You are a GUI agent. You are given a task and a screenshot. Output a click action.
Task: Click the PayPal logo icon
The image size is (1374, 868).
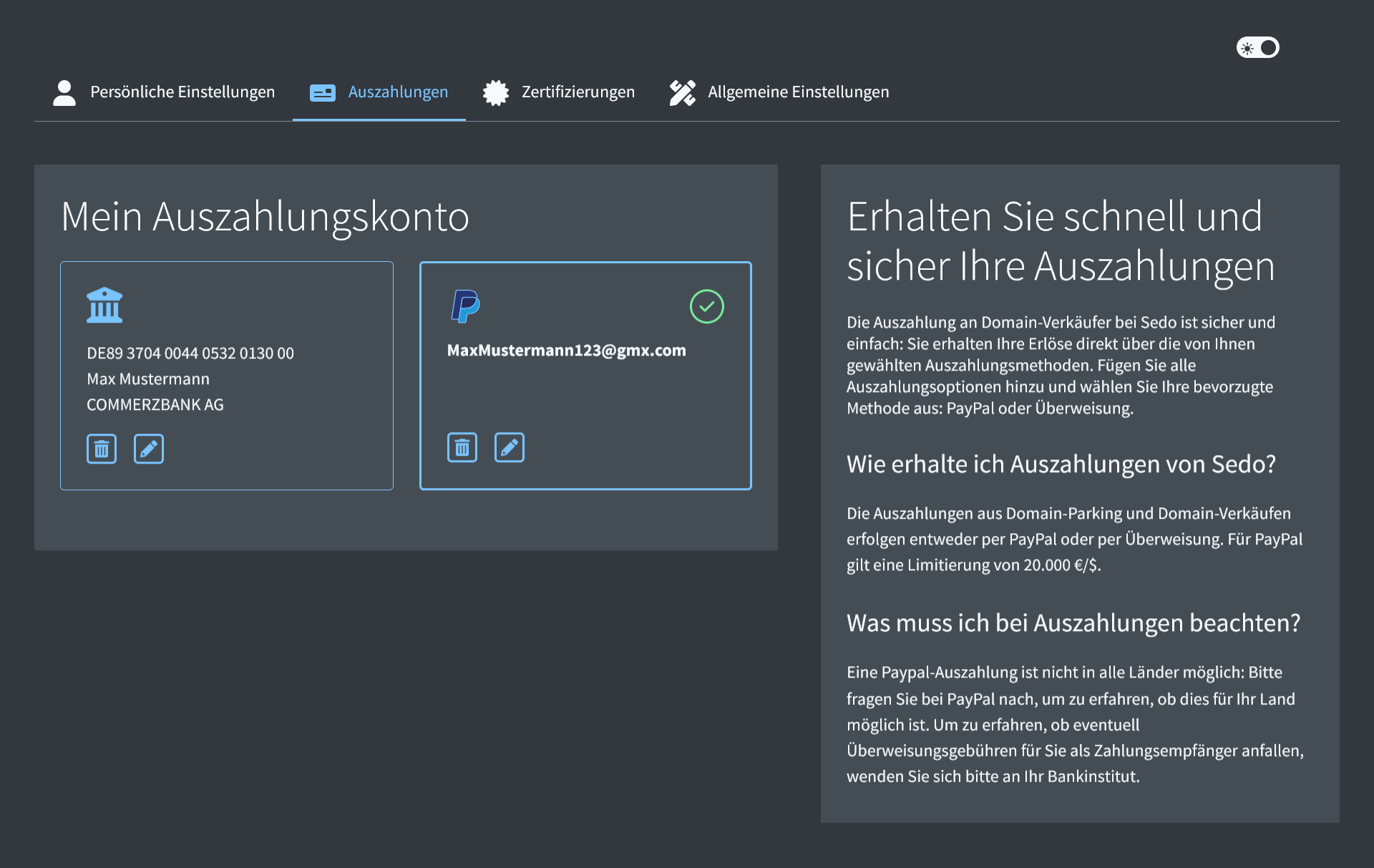click(465, 306)
